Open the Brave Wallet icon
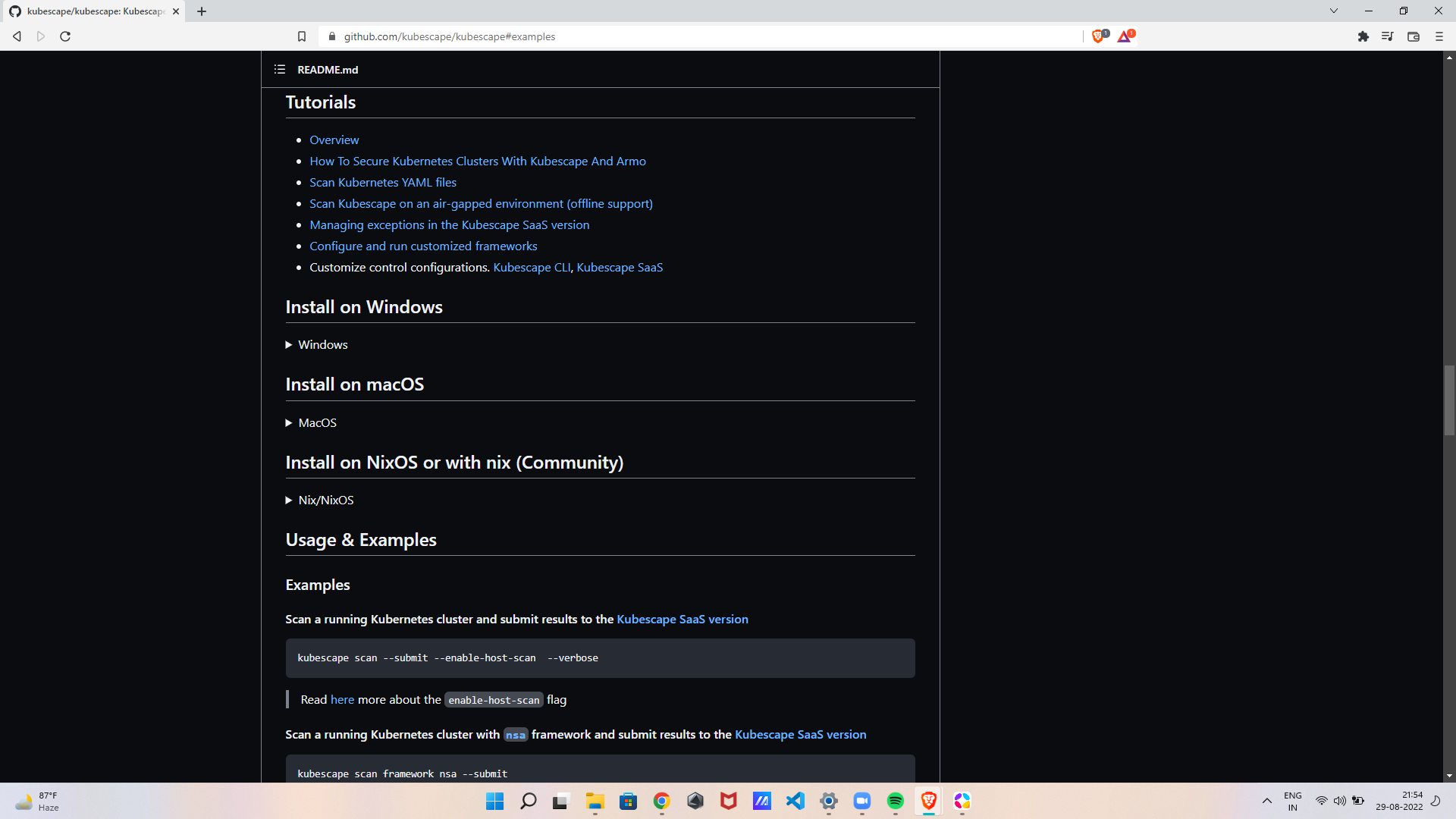The image size is (1456, 819). tap(1413, 36)
